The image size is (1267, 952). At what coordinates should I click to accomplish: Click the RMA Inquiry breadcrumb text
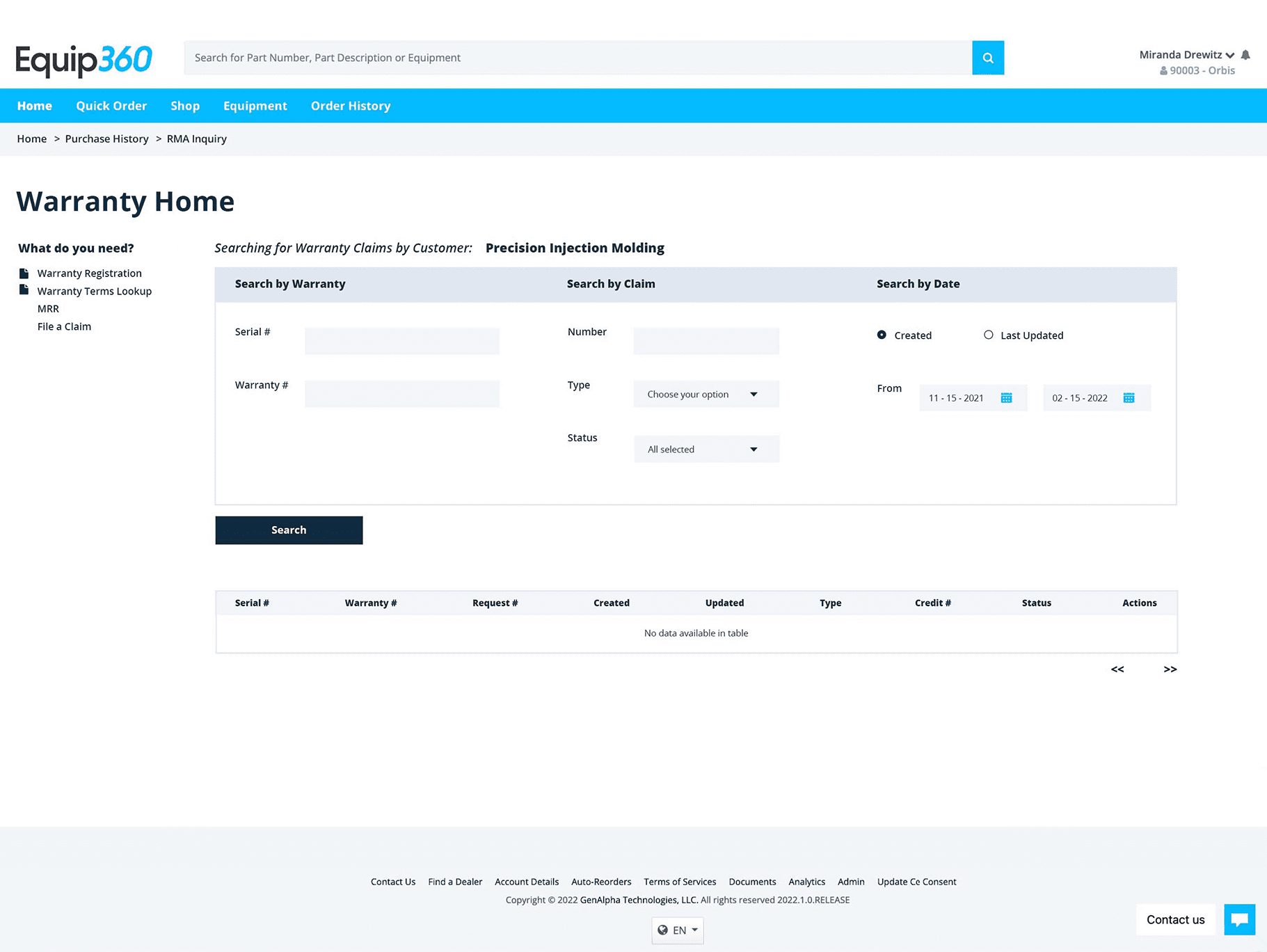pos(197,138)
